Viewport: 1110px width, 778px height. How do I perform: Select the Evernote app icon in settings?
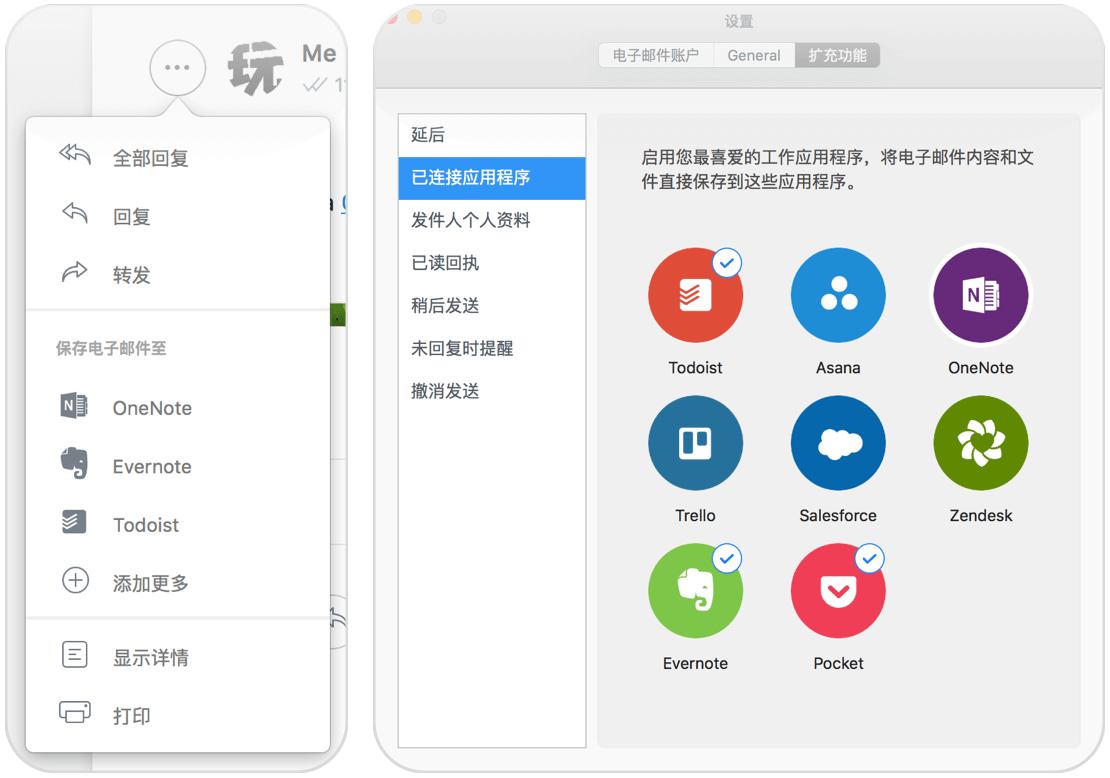point(695,591)
